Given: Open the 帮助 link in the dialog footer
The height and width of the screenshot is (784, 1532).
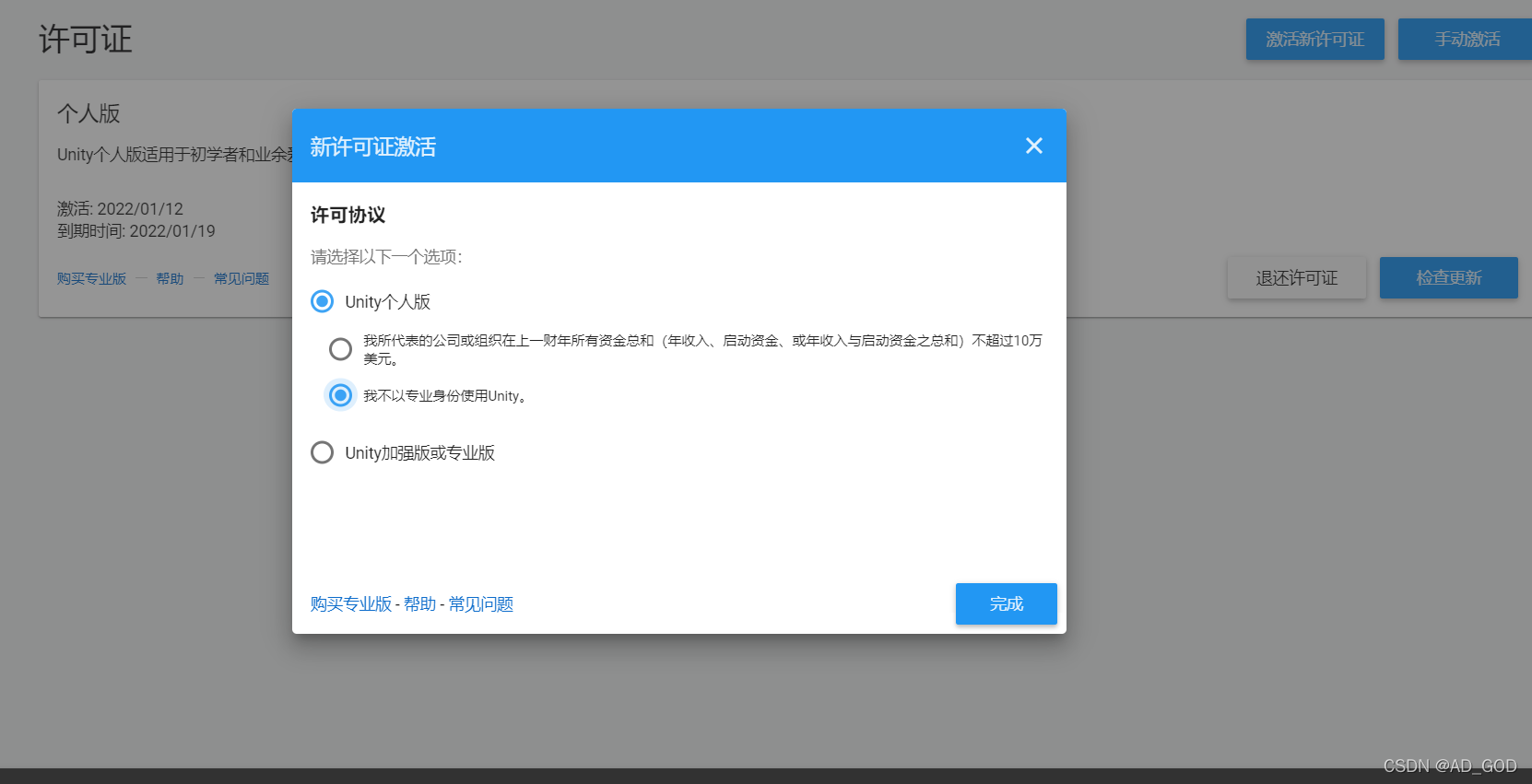Looking at the screenshot, I should coord(420,604).
